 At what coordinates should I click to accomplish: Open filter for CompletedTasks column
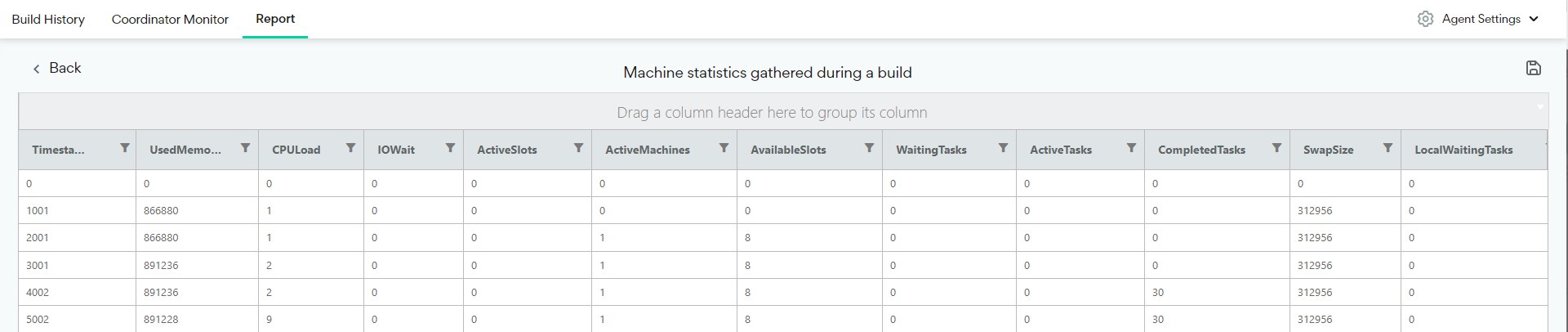(x=1276, y=148)
